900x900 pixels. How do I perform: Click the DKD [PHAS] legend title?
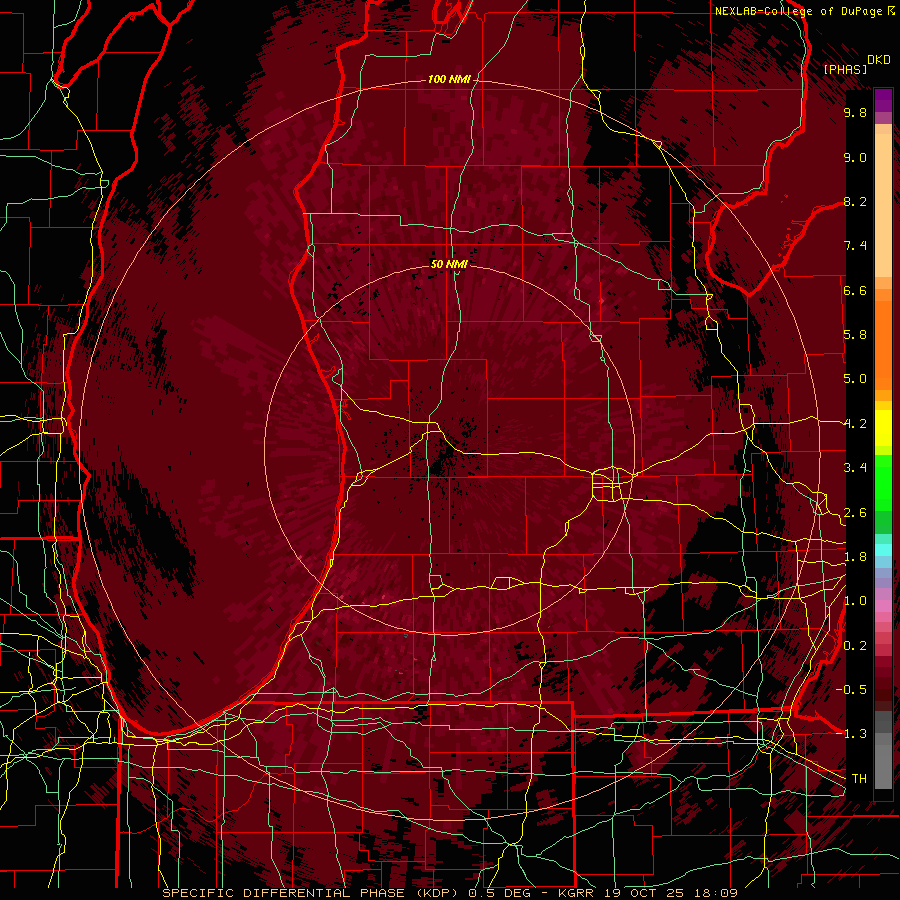click(x=856, y=64)
